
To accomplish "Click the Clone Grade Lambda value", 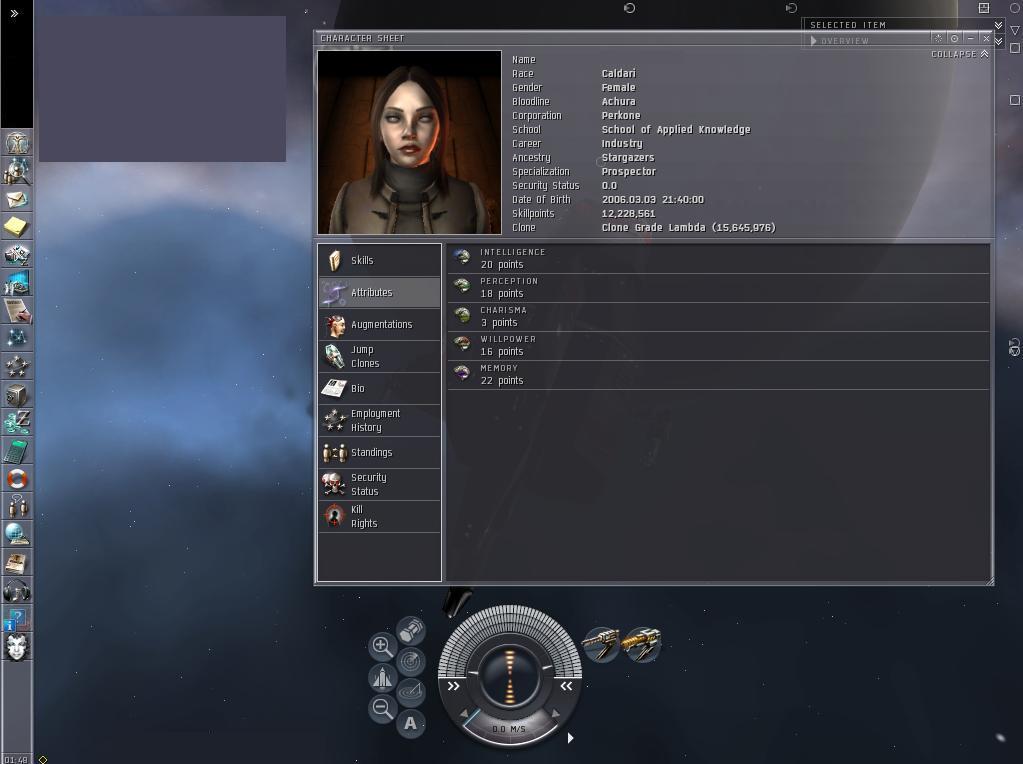I will coord(688,228).
